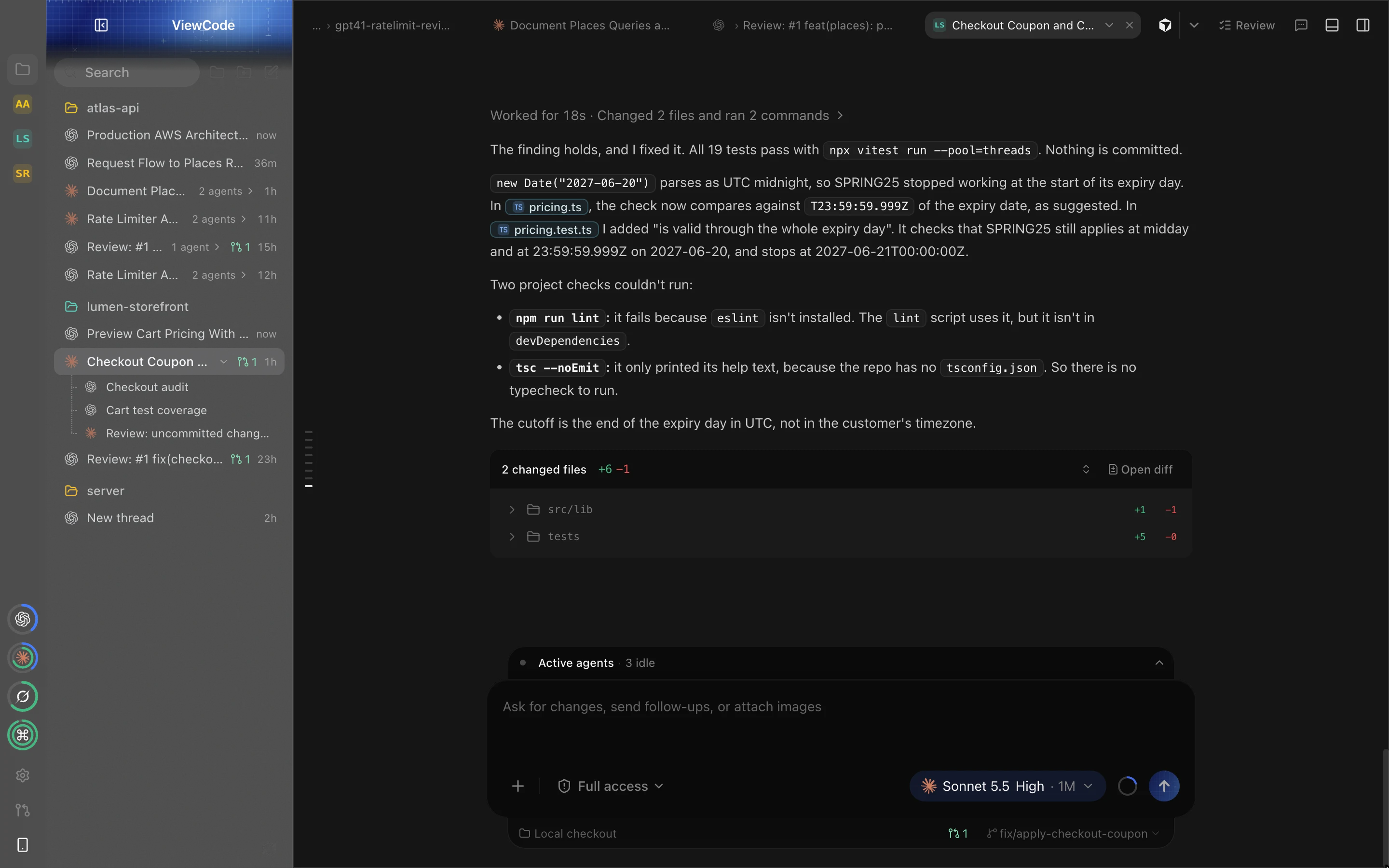The width and height of the screenshot is (1389, 868).
Task: Open the git branches icon in the left rail
Action: pos(22,810)
